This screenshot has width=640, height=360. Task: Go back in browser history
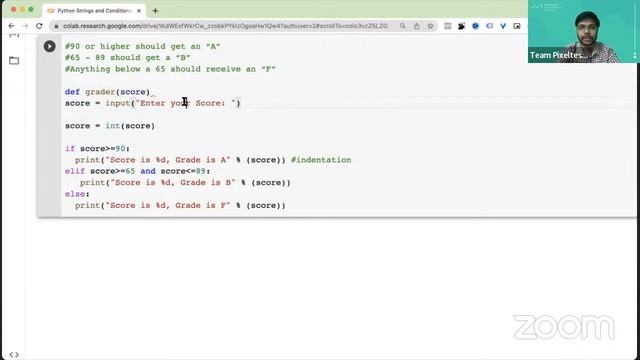[x=11, y=26]
